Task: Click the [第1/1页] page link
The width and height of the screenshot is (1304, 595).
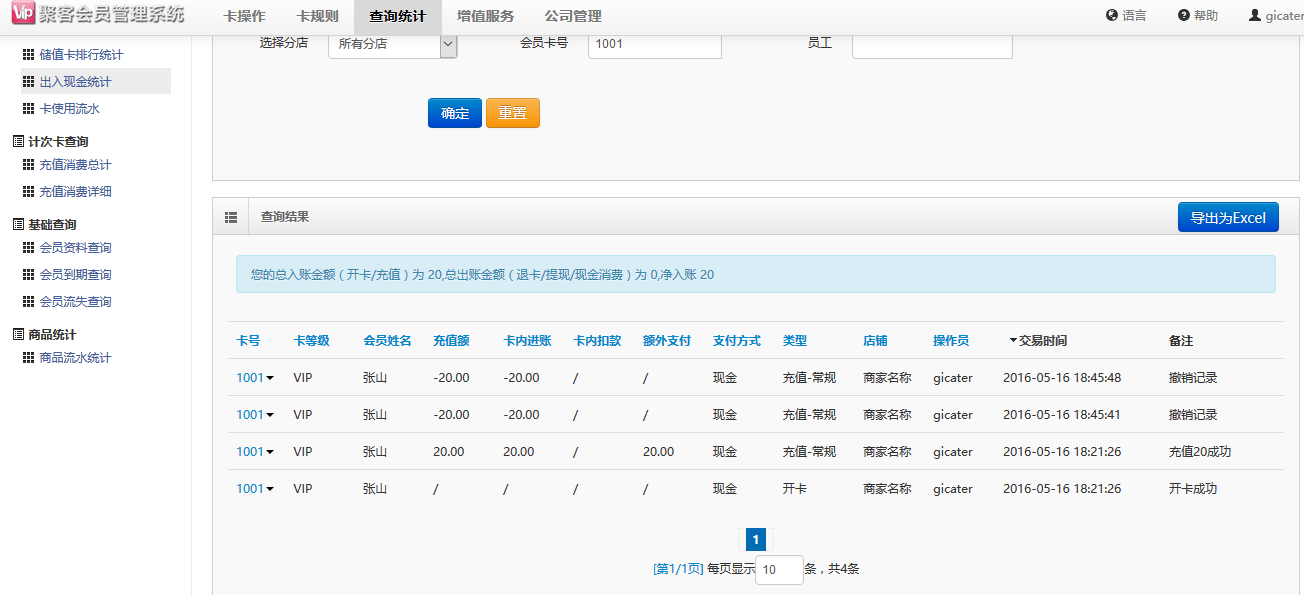Action: [678, 569]
